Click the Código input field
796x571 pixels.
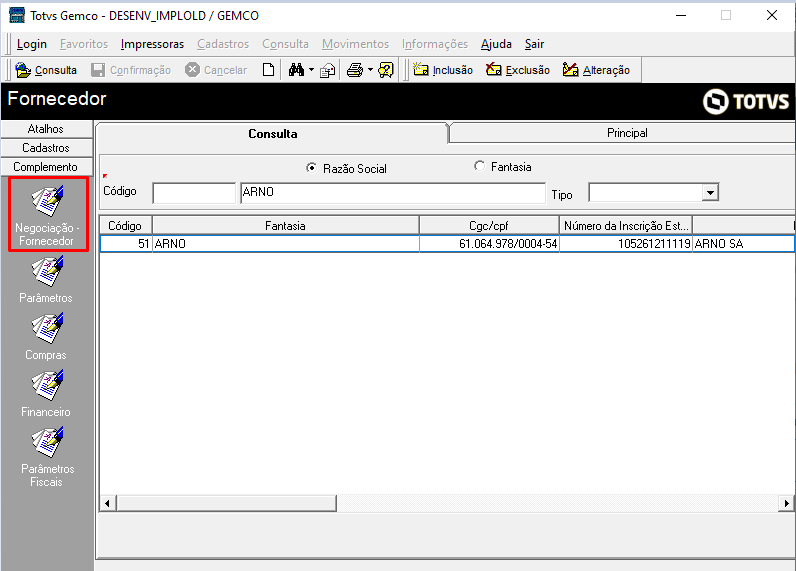194,193
